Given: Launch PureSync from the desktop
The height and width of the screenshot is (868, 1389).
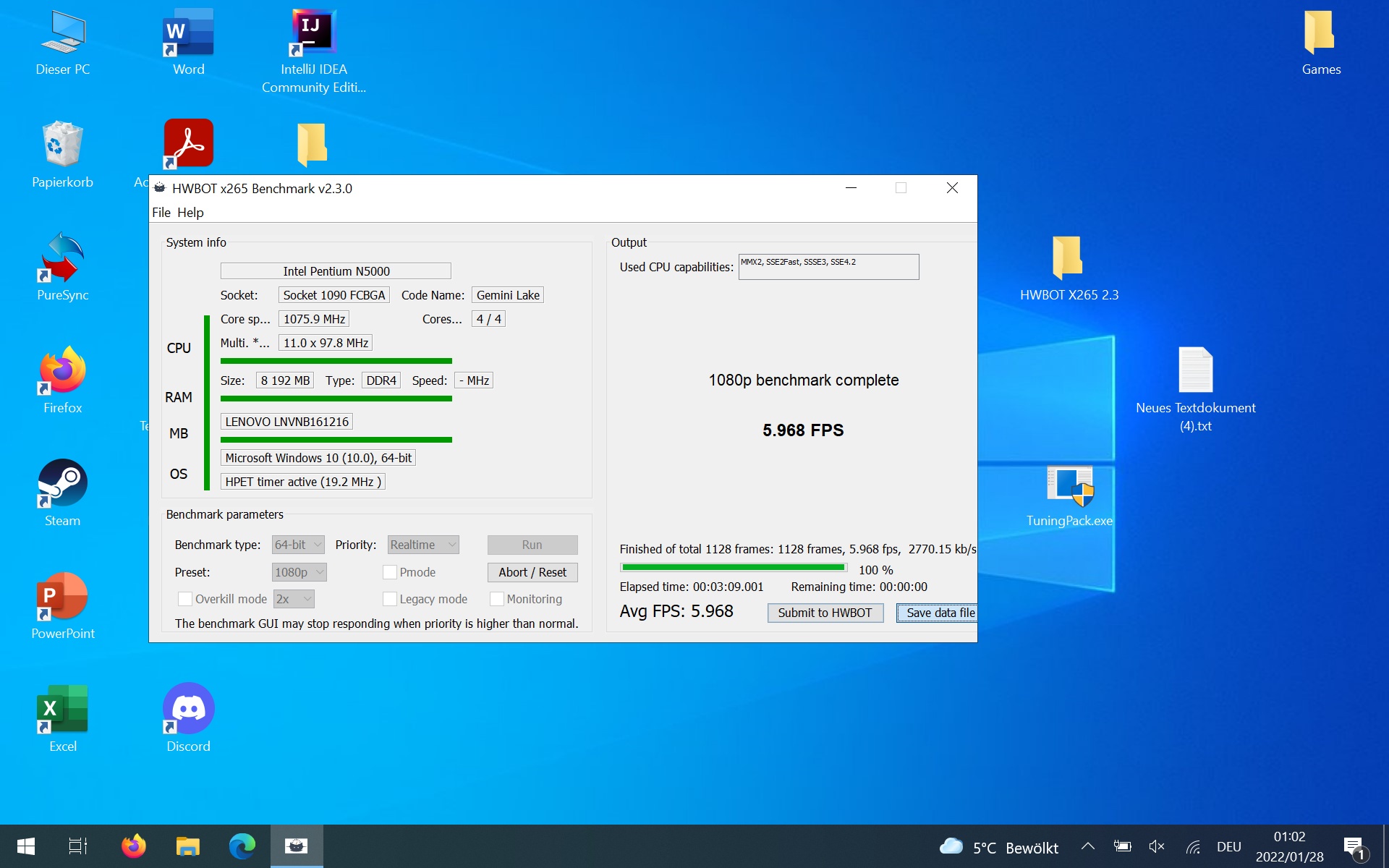Looking at the screenshot, I should point(63,268).
